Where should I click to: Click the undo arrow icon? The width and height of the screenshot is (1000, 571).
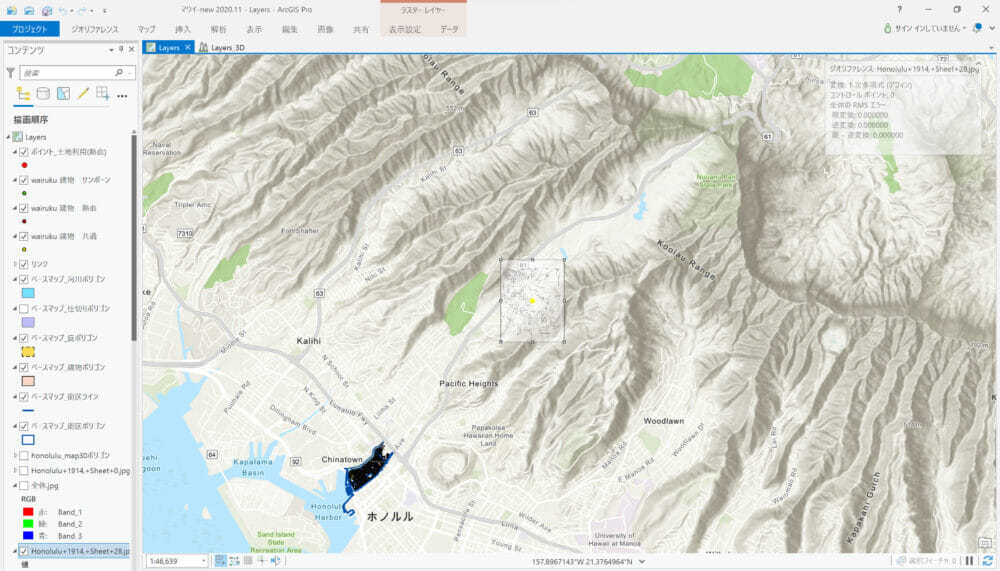tap(62, 10)
